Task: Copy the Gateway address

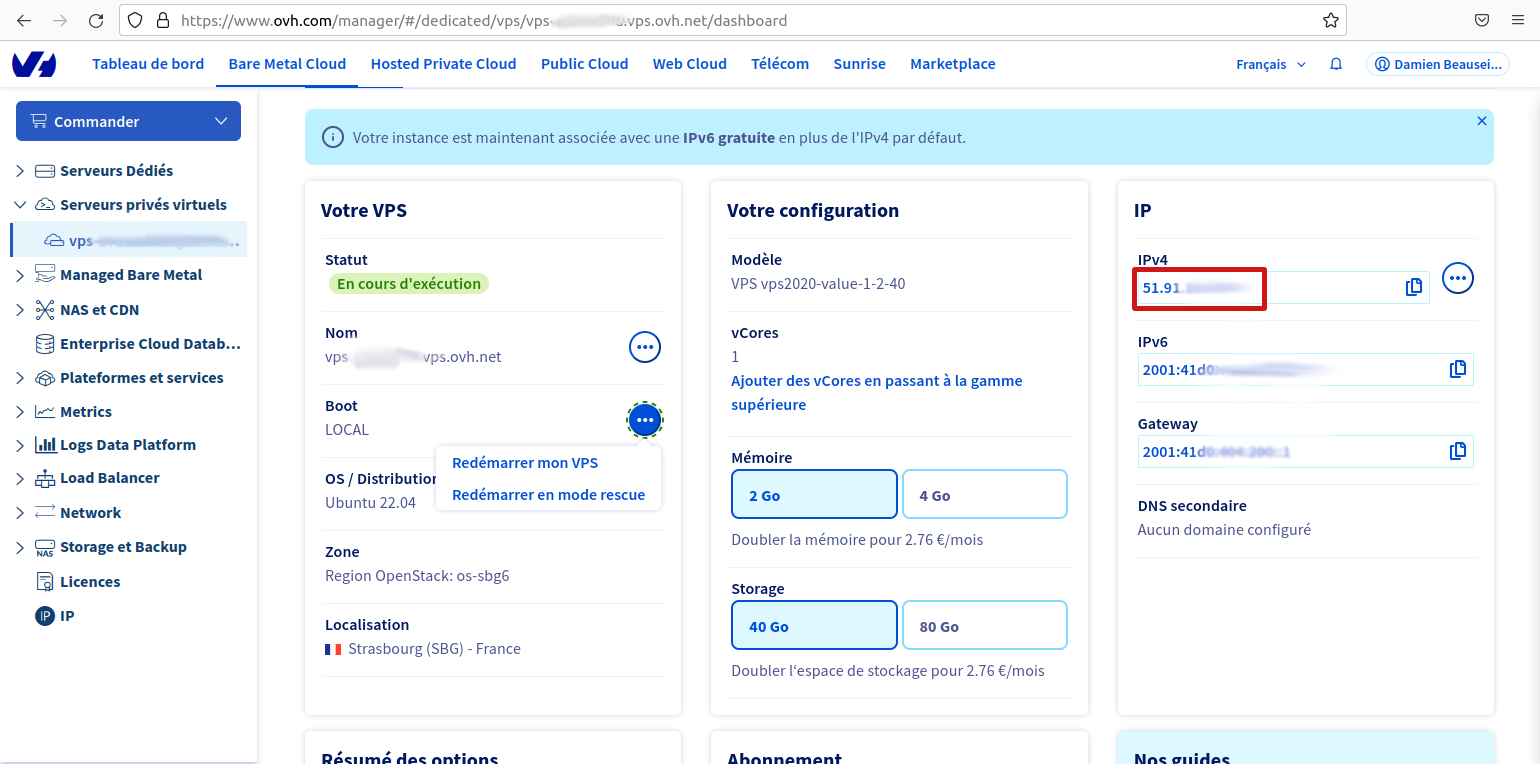Action: pyautogui.click(x=1458, y=451)
